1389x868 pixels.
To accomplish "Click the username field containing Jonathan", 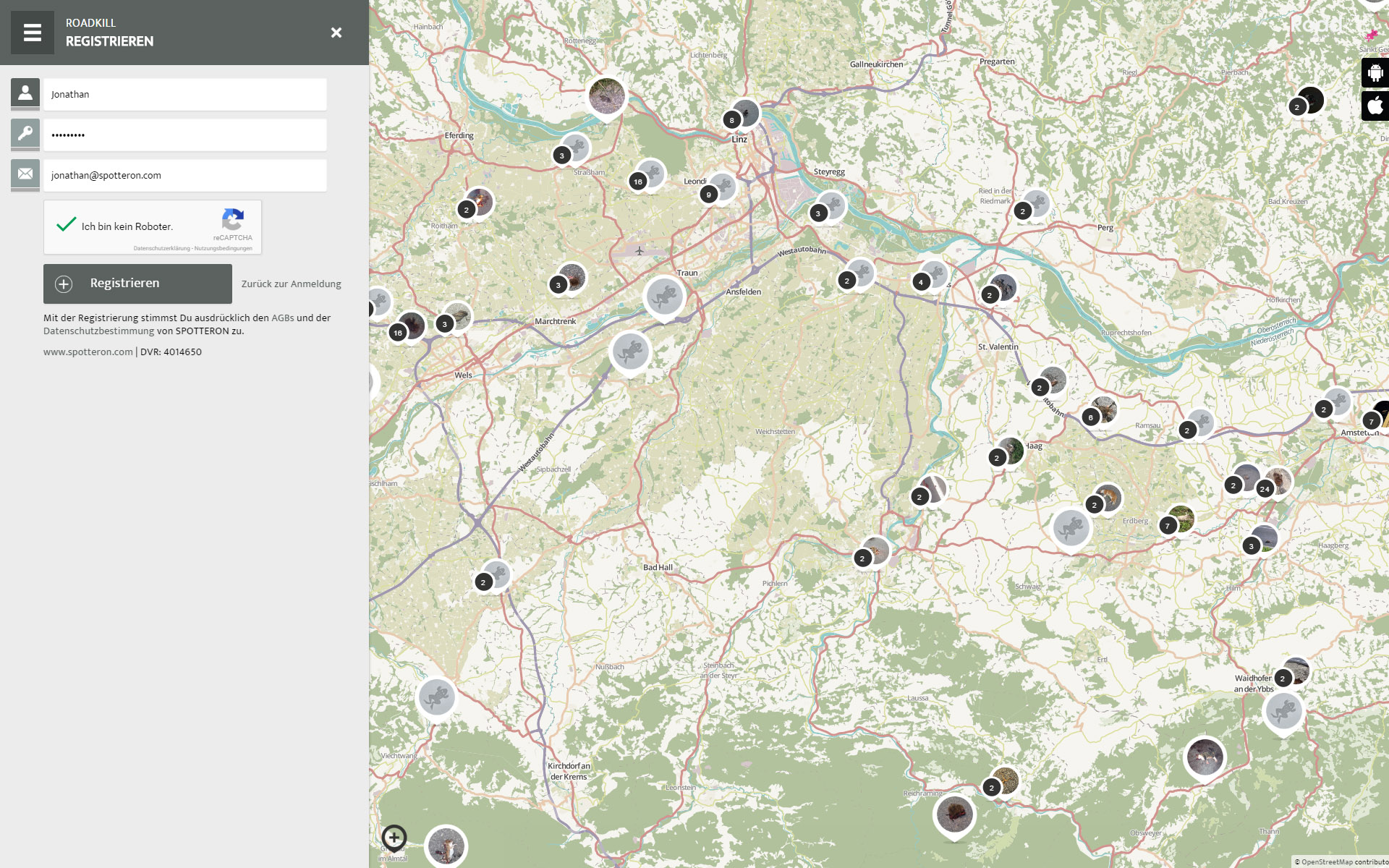I will (185, 95).
